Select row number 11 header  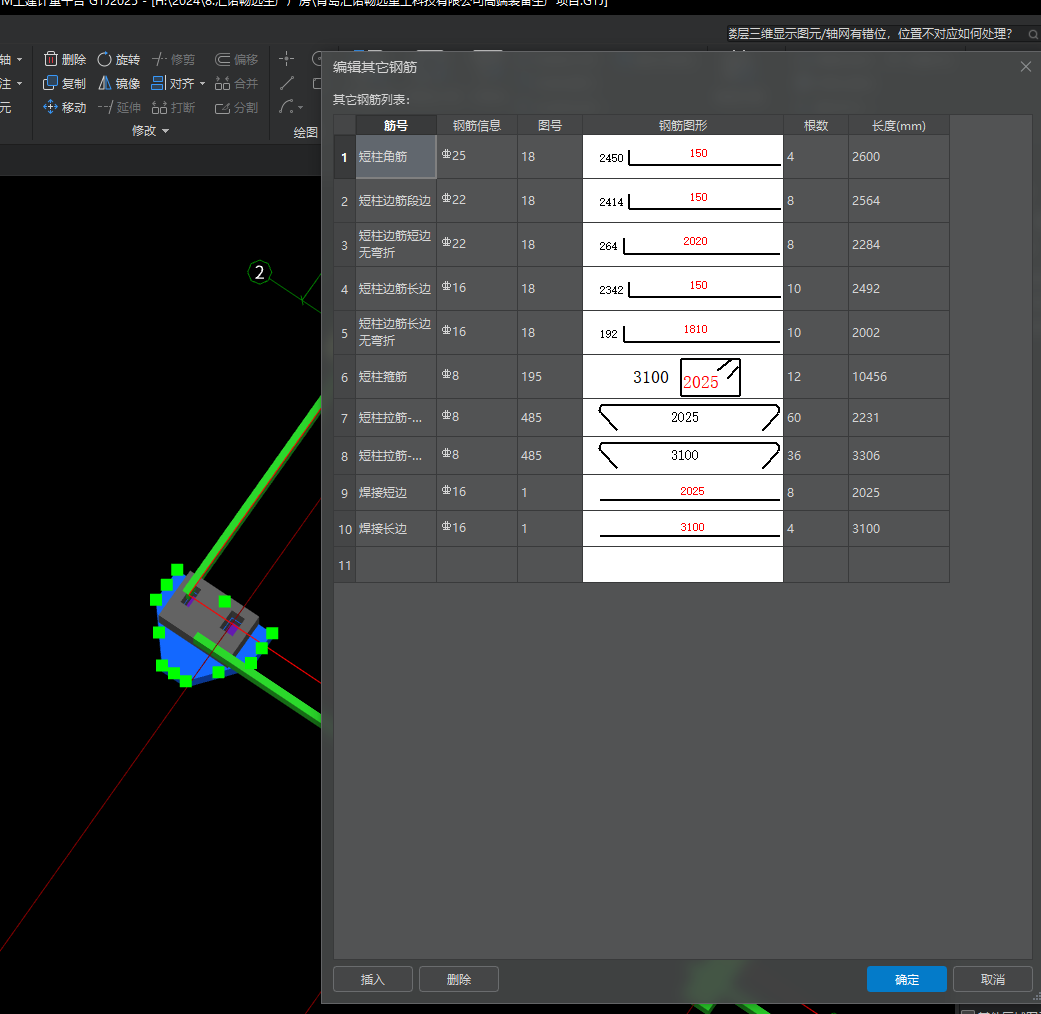pos(345,565)
